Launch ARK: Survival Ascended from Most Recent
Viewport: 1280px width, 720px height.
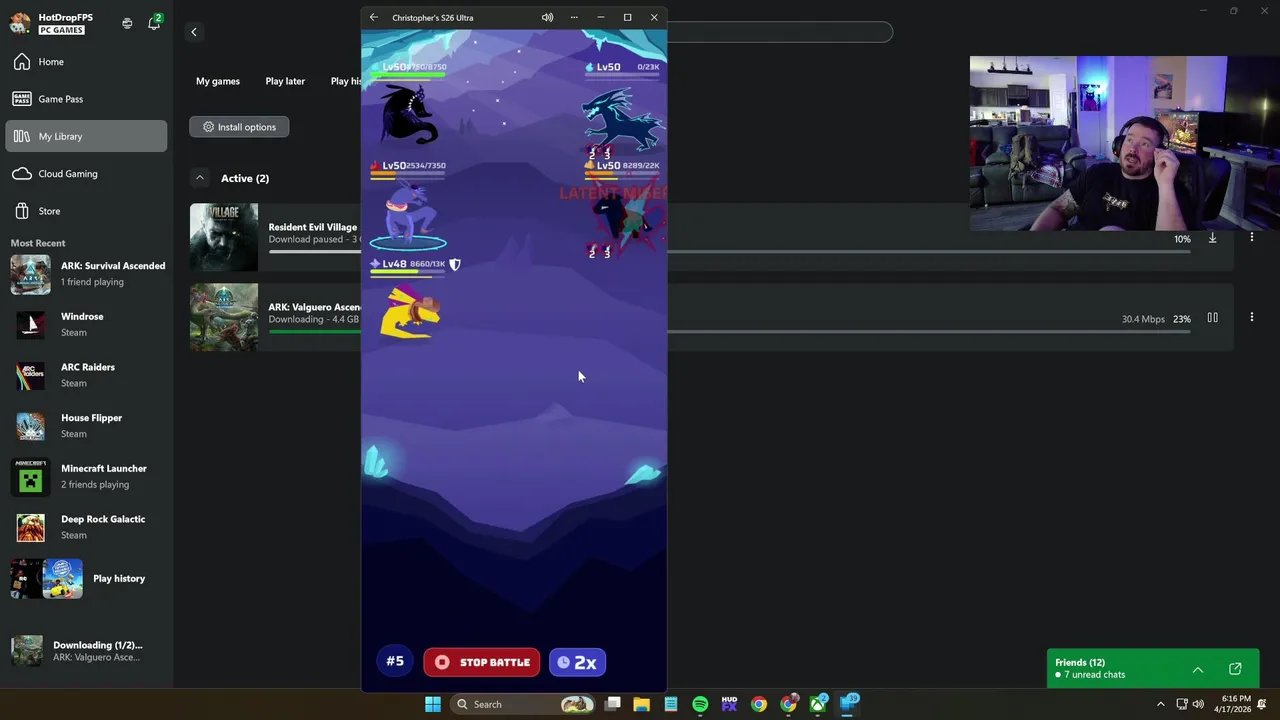click(x=86, y=274)
